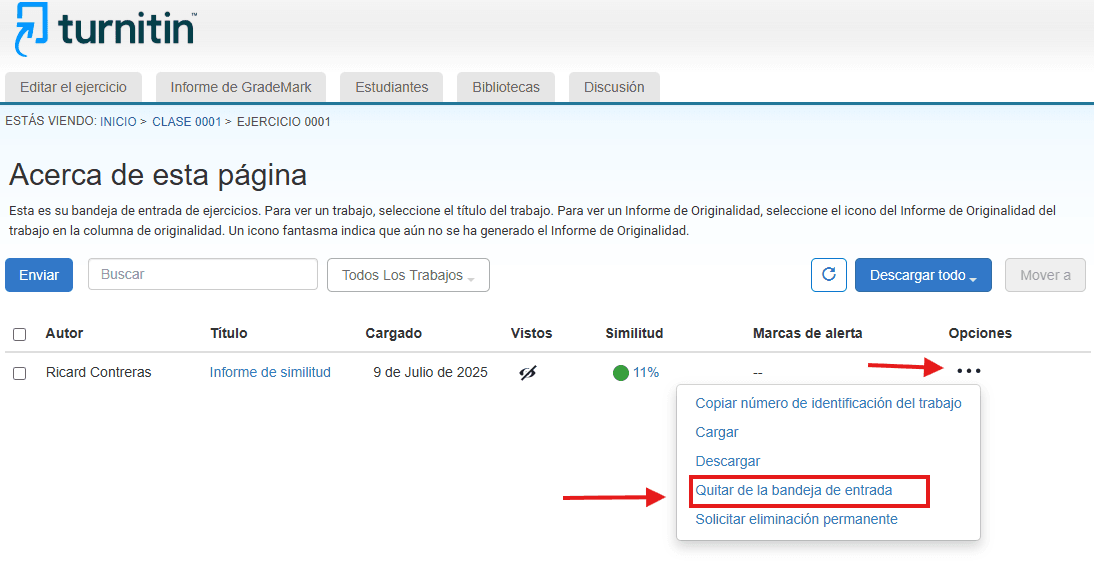The height and width of the screenshot is (570, 1094).
Task: Select the Discusión tab
Action: (x=614, y=87)
